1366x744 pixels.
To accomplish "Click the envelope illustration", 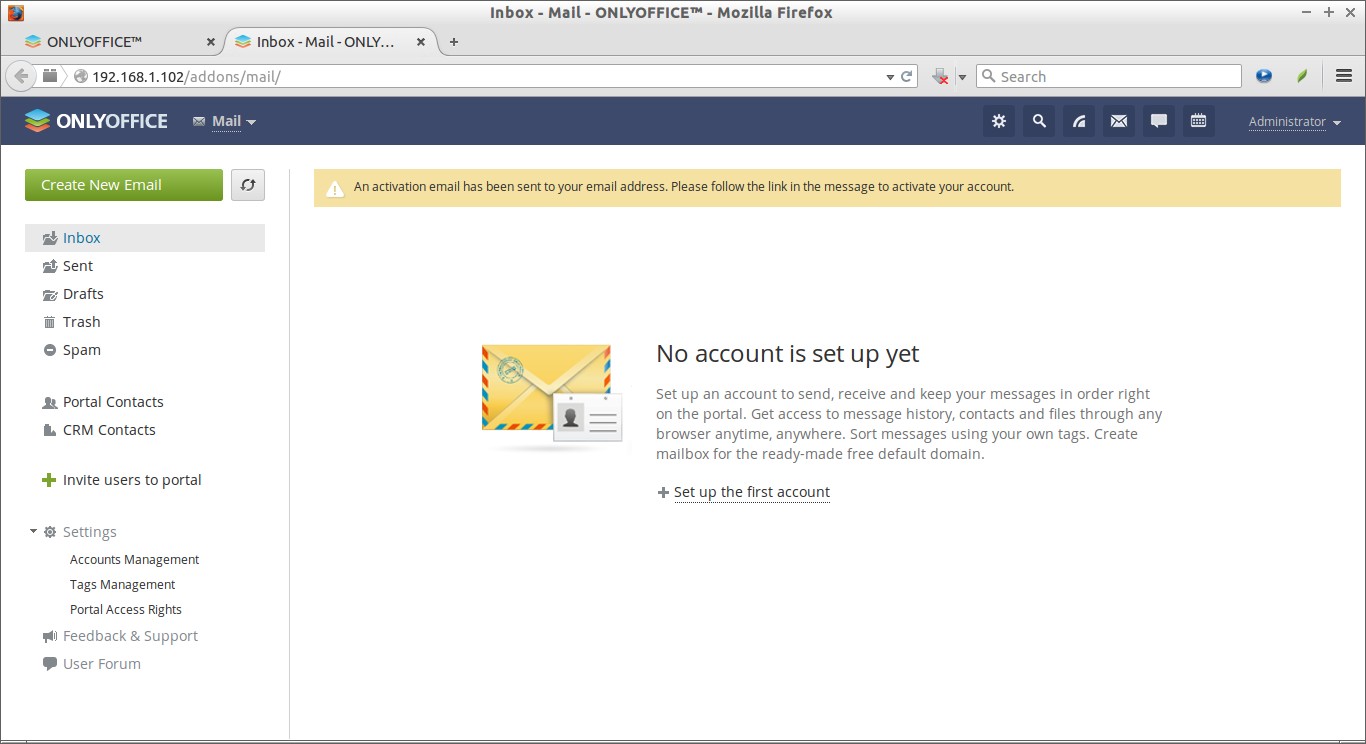I will (552, 396).
